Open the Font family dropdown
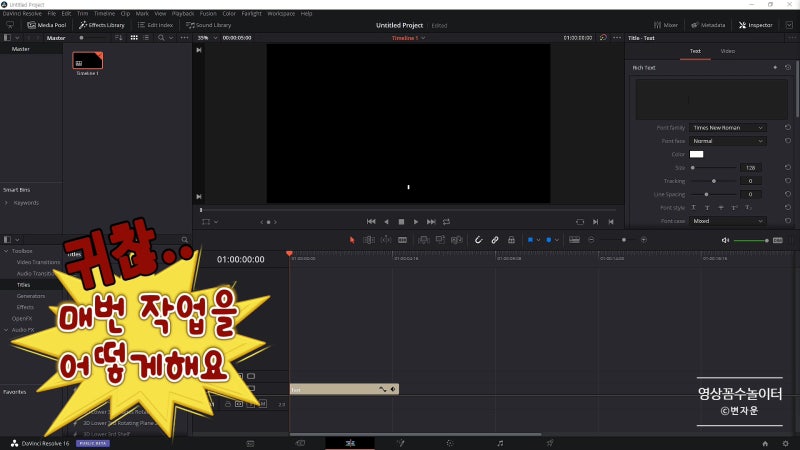 coord(728,128)
